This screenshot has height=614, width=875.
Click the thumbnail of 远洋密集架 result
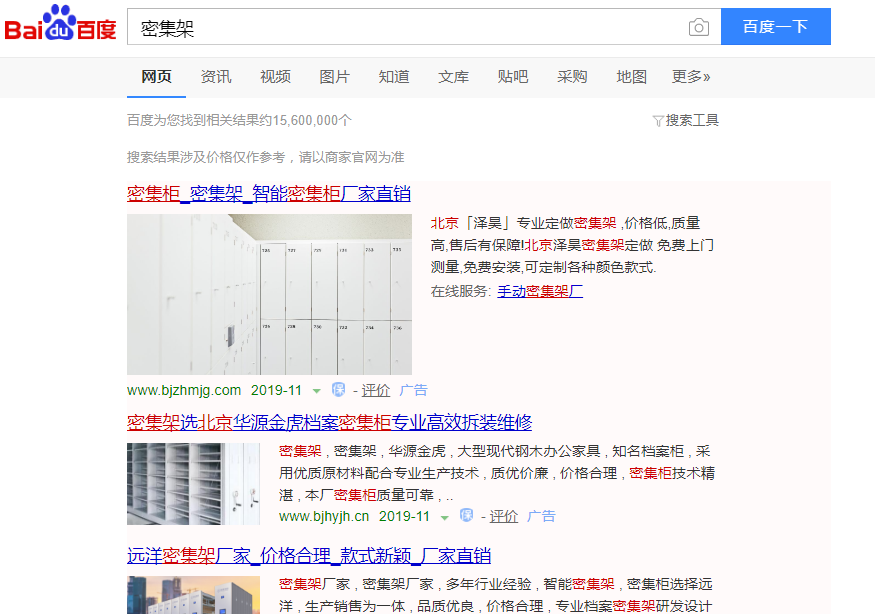(193, 595)
